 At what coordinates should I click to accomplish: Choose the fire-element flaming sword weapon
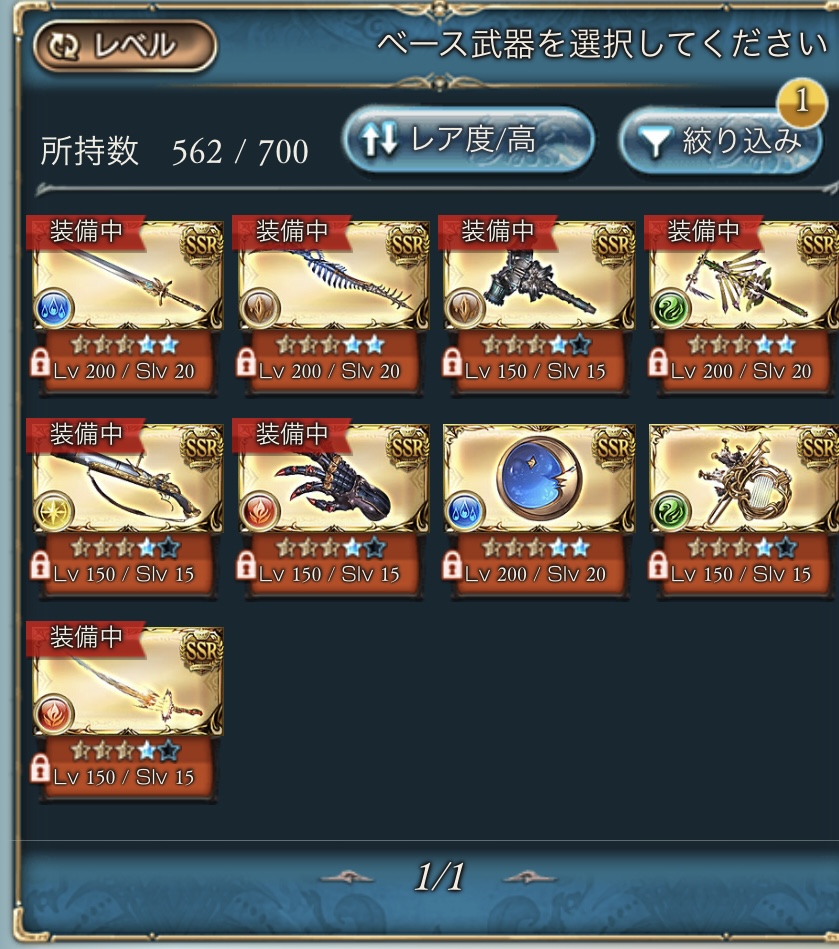point(127,711)
